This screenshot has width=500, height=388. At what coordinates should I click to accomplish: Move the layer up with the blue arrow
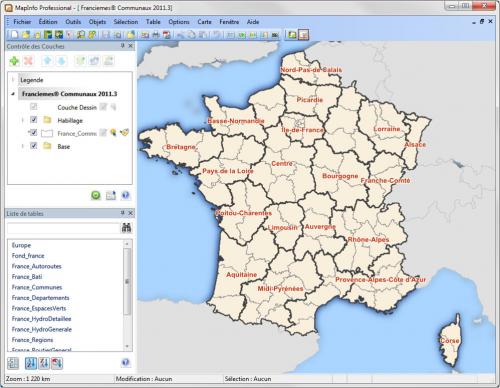(47, 61)
